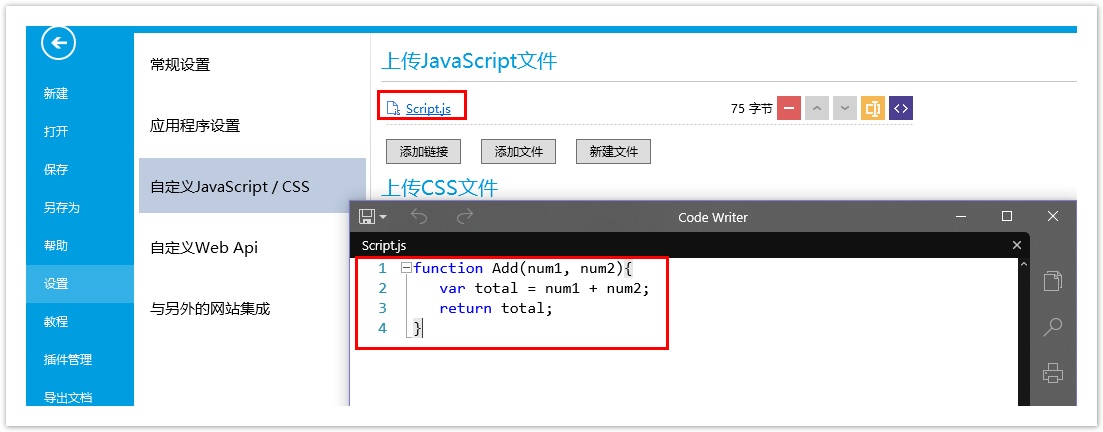Click the scroll up arrow in code editor

1024,265
